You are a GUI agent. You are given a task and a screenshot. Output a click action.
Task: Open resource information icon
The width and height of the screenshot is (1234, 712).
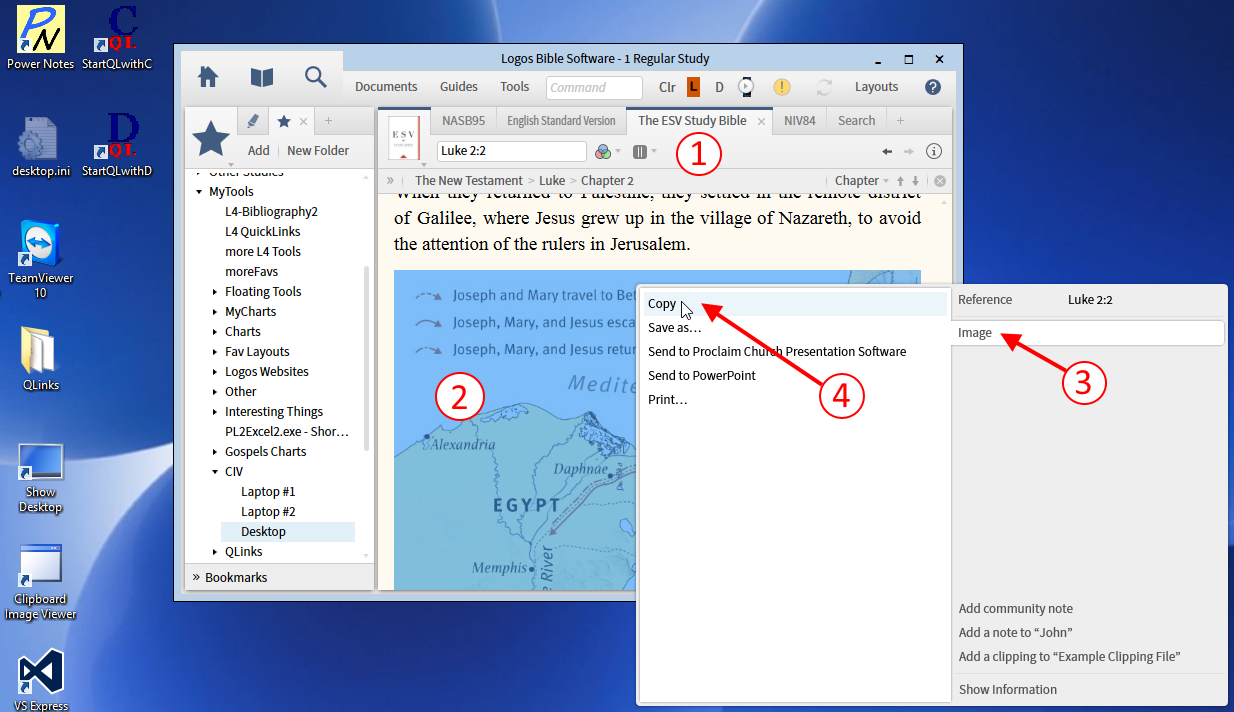(x=934, y=151)
